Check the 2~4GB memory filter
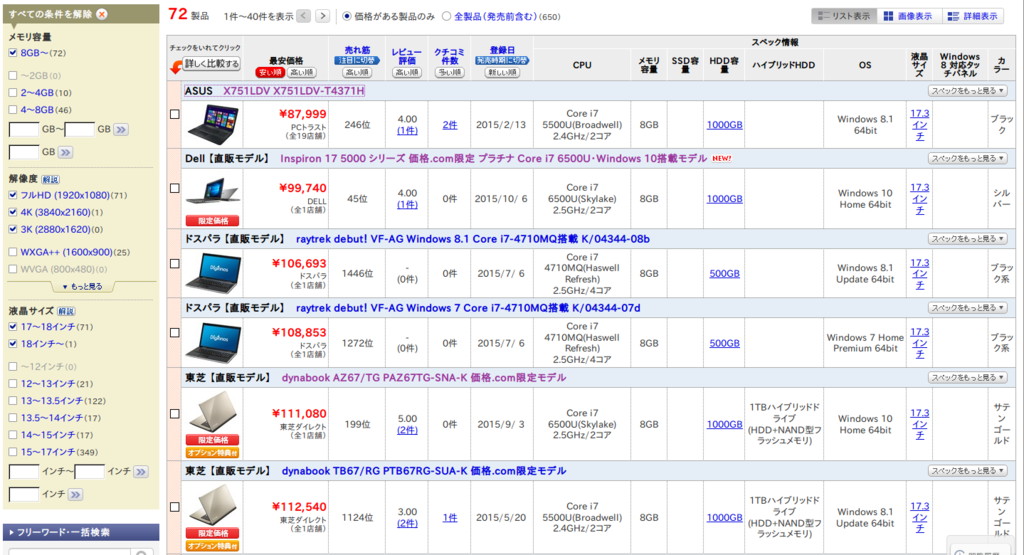This screenshot has height=555, width=1024. tap(13, 93)
